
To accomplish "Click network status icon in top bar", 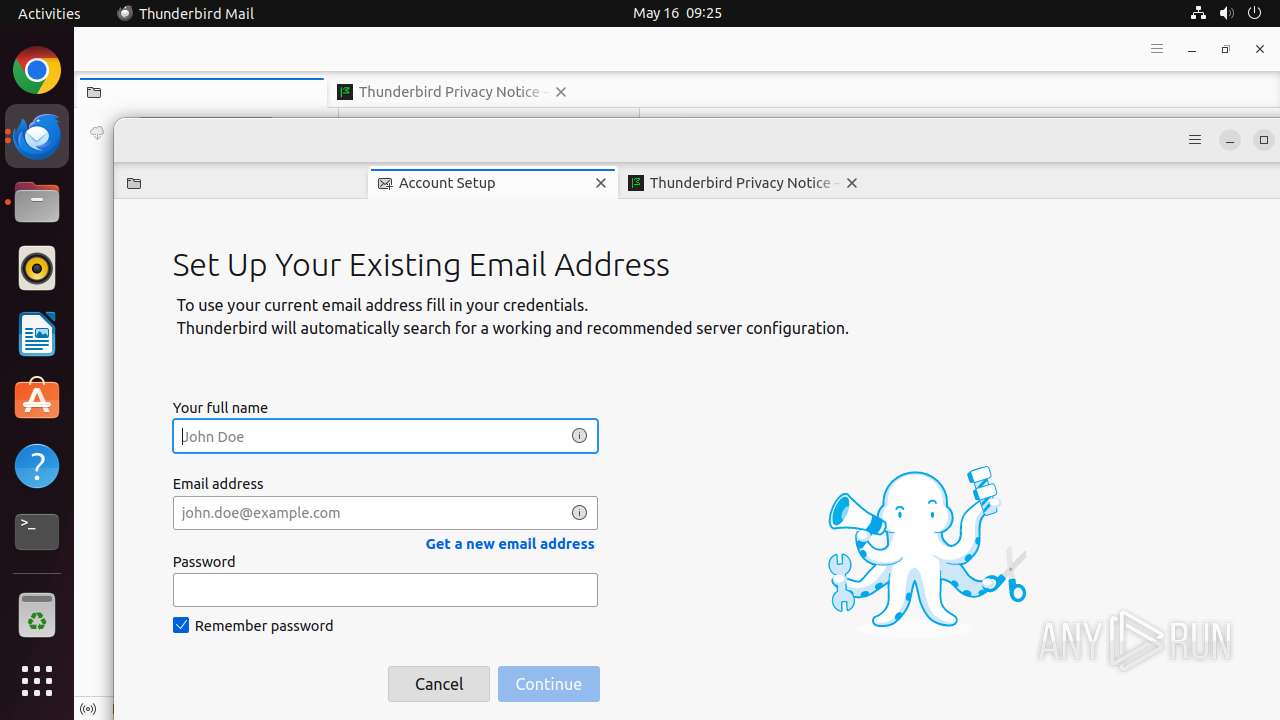I will (x=1198, y=13).
